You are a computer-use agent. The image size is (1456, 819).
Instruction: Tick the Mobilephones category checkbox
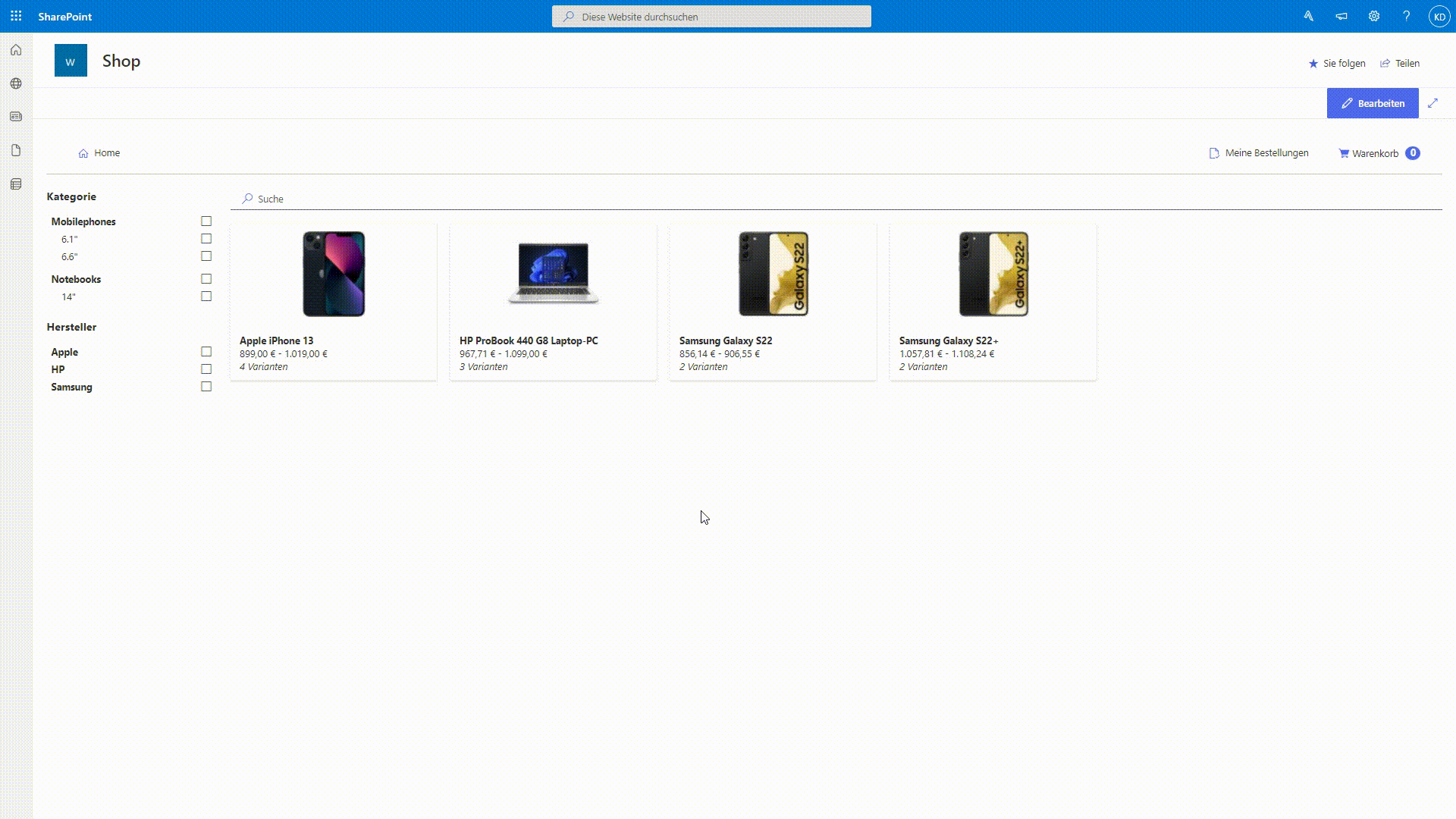pyautogui.click(x=206, y=221)
